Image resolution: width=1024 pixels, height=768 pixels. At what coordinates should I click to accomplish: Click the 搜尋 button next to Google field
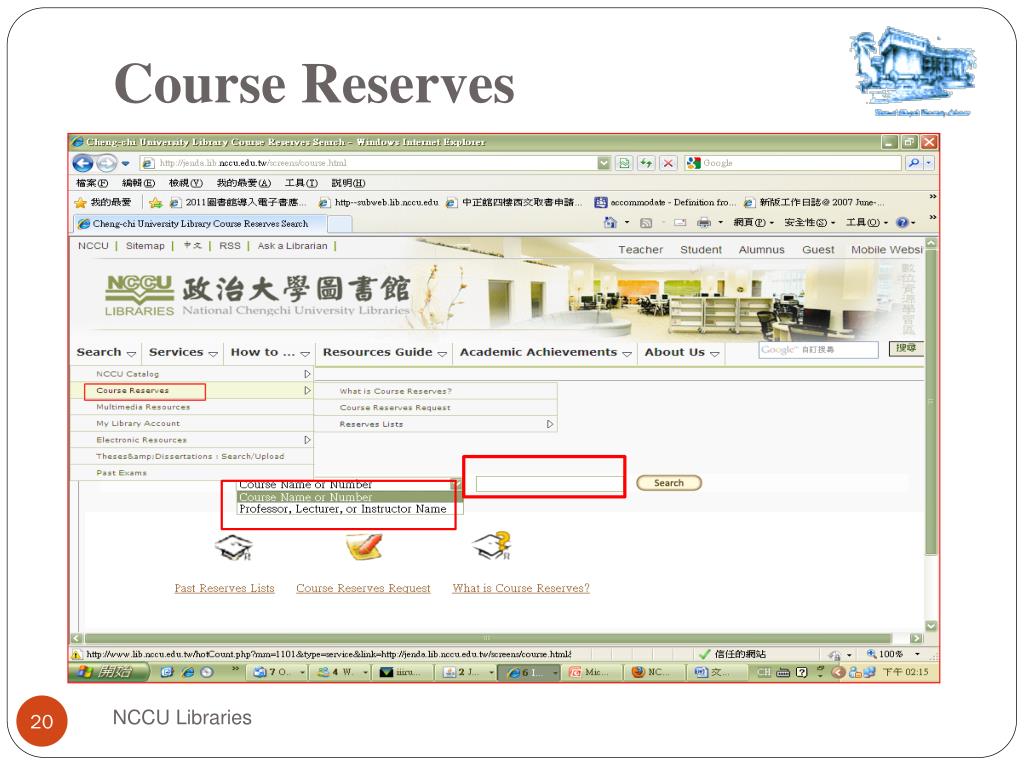[906, 349]
